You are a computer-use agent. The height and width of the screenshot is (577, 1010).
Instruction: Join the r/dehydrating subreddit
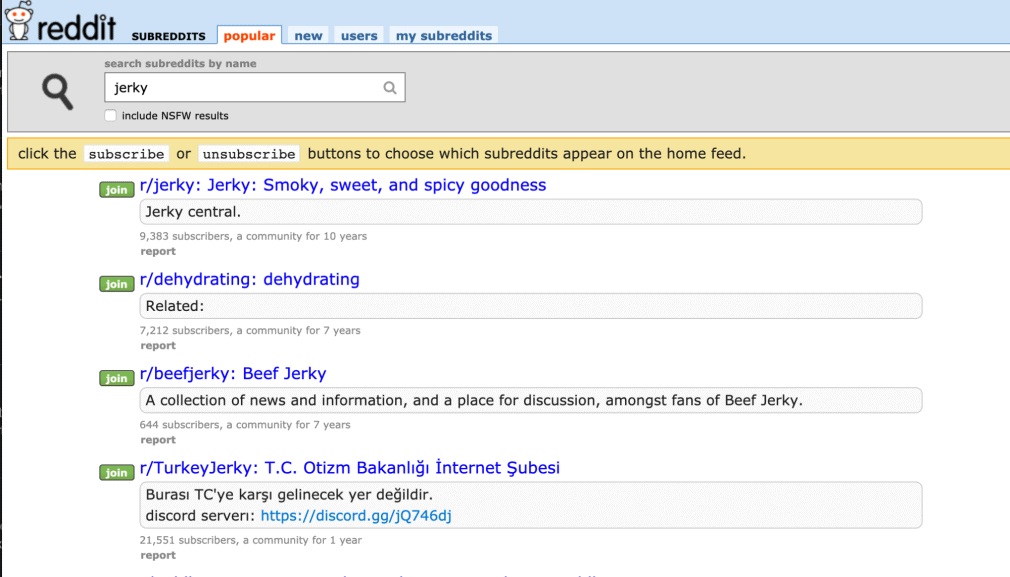(x=117, y=284)
